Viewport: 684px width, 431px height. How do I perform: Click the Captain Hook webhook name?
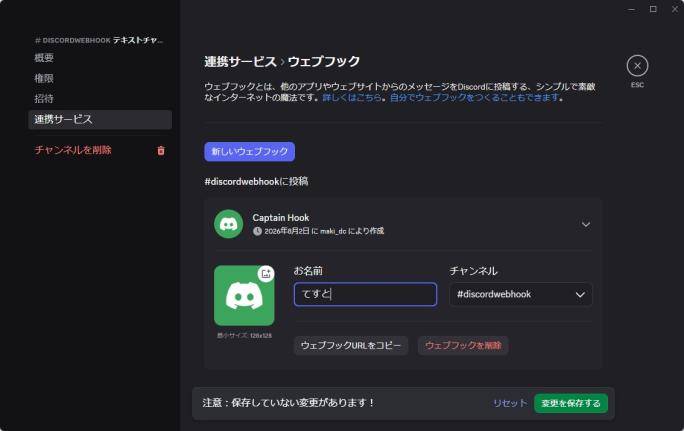pyautogui.click(x=280, y=218)
